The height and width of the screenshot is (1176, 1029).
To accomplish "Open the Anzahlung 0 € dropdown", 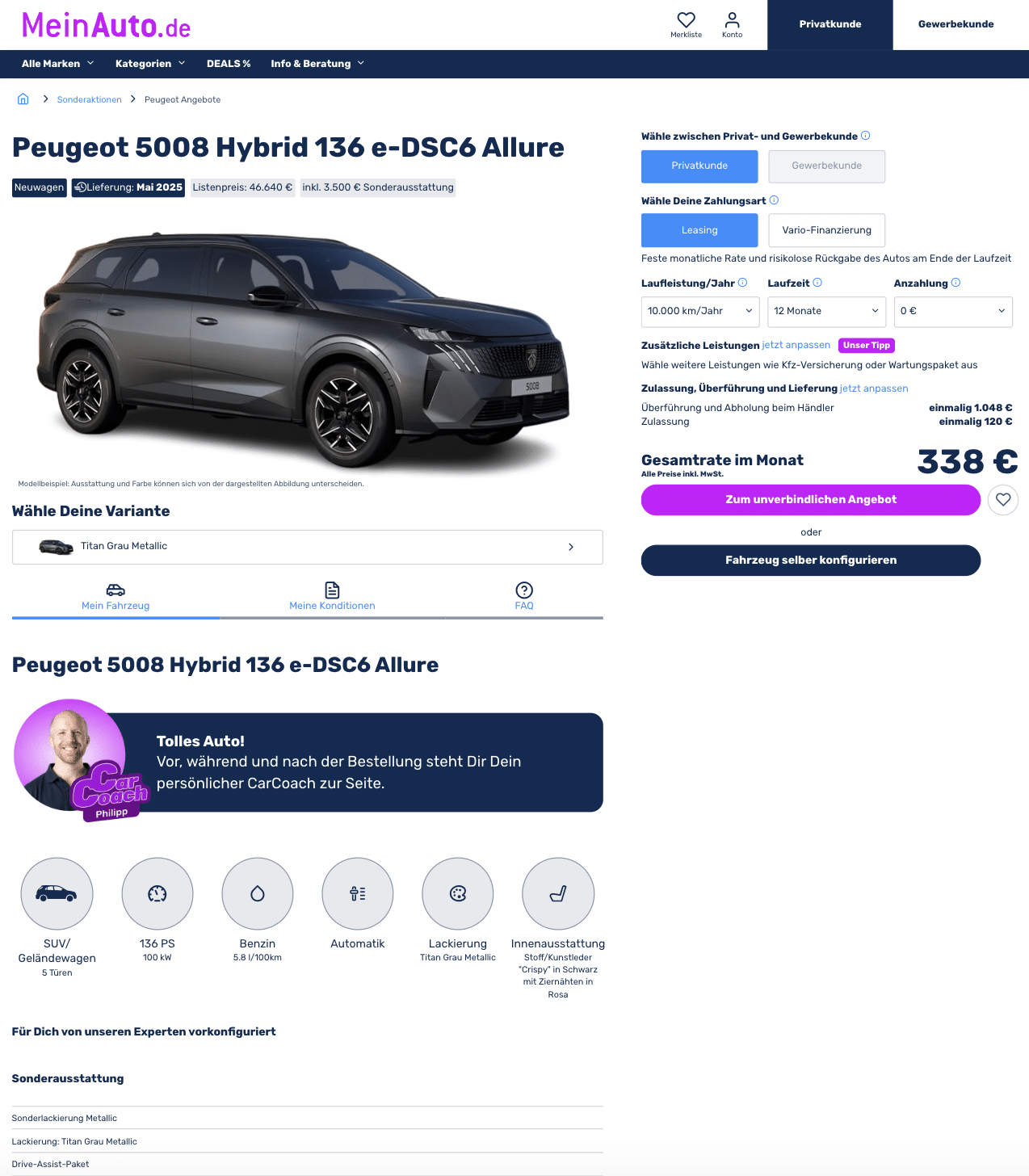I will pos(953,312).
